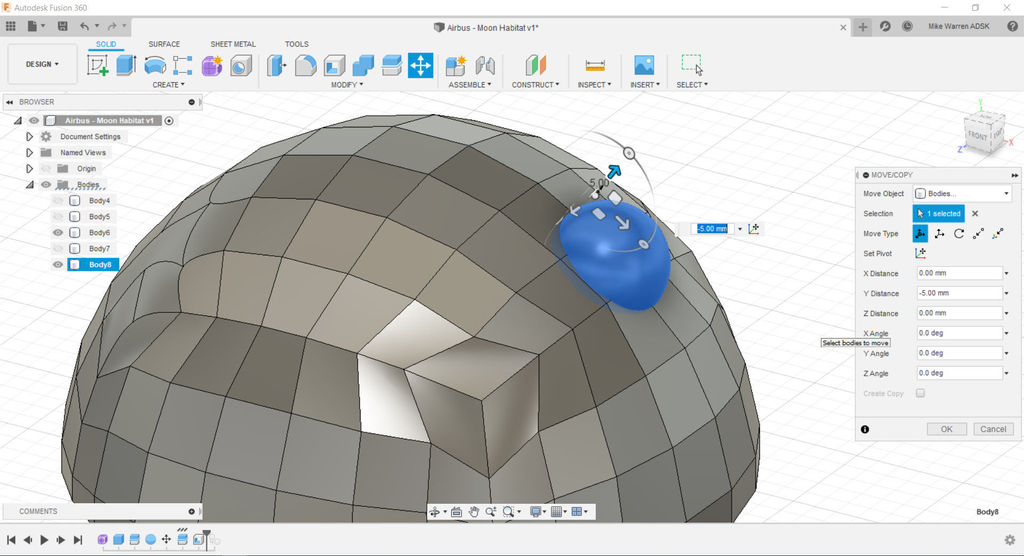1024x556 pixels.
Task: Open the Construct menu dropdown
Action: click(536, 85)
